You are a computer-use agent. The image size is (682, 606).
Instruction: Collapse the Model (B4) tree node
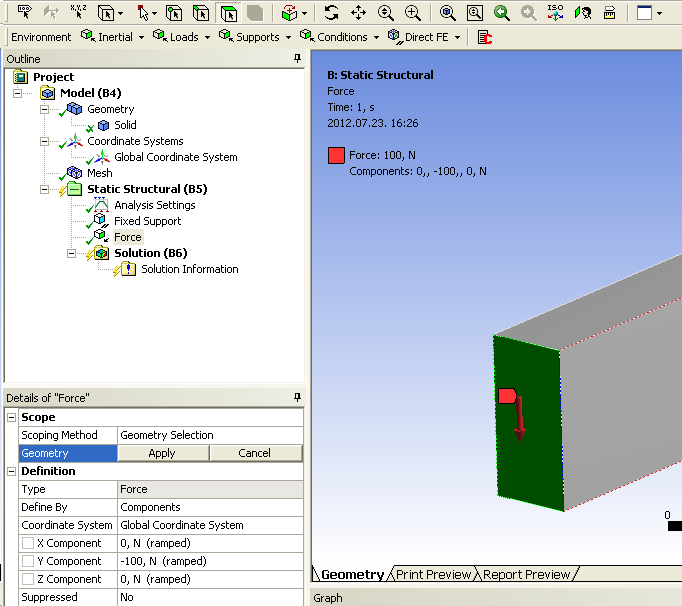tap(17, 93)
